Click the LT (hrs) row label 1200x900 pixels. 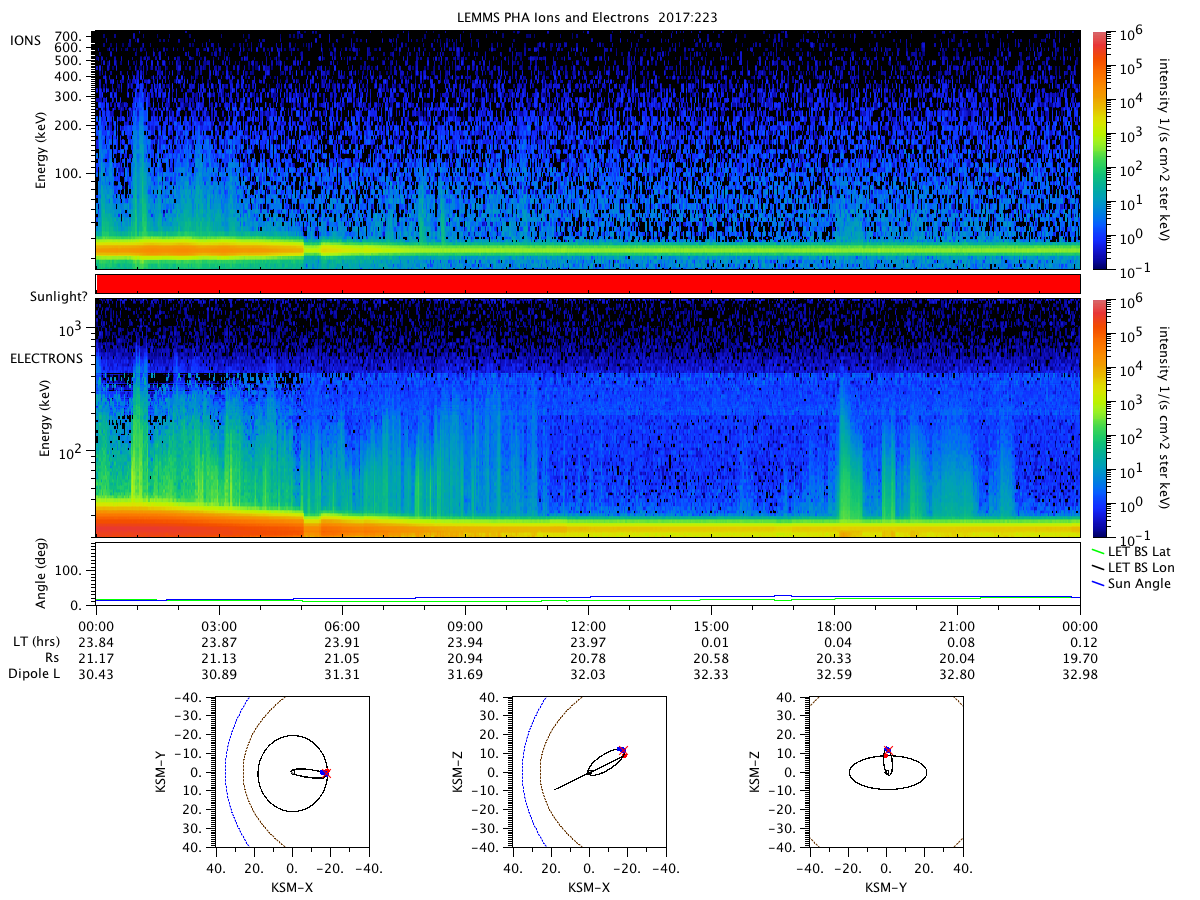tap(42, 642)
